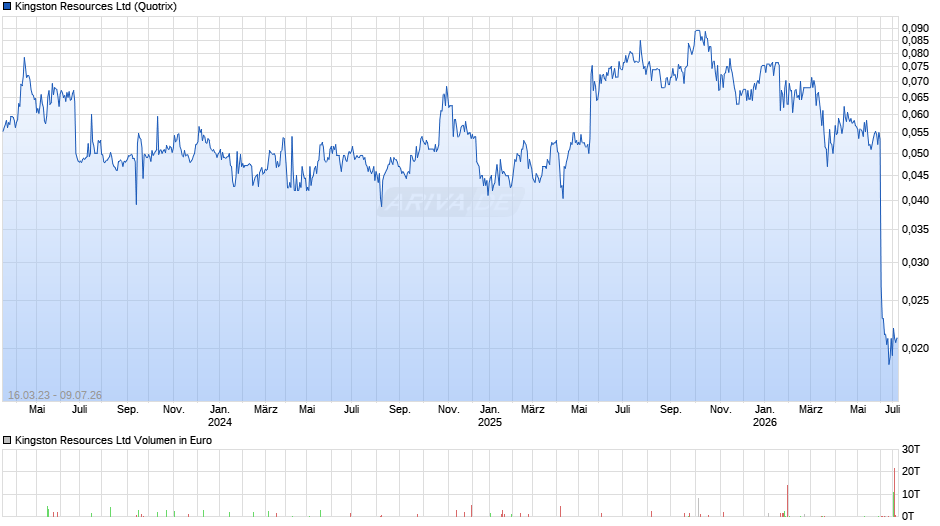Click the blue Kingston Resources legend square
The height and width of the screenshot is (526, 940).
point(7,7)
